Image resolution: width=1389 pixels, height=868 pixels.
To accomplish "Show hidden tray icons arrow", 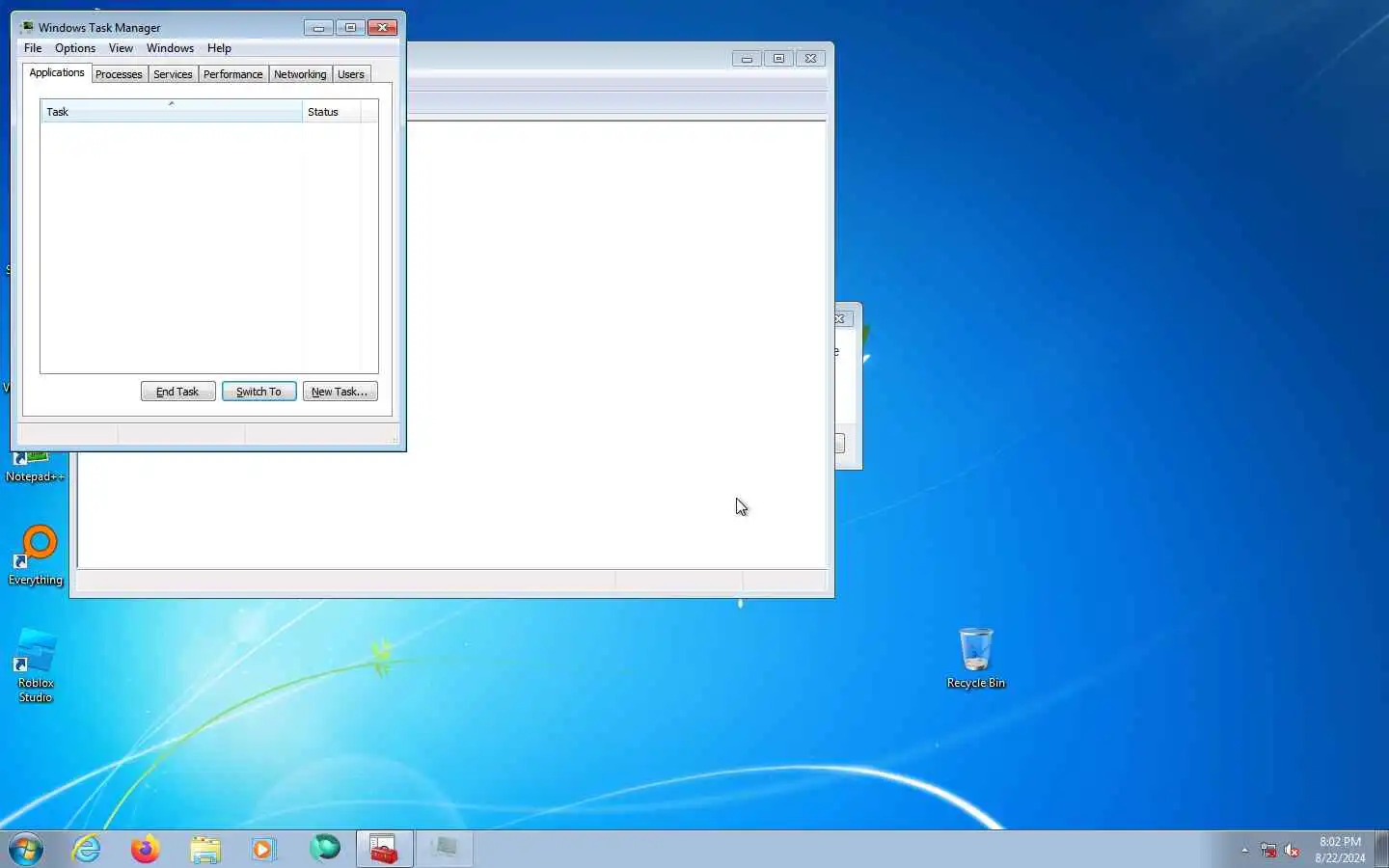I will (1244, 850).
